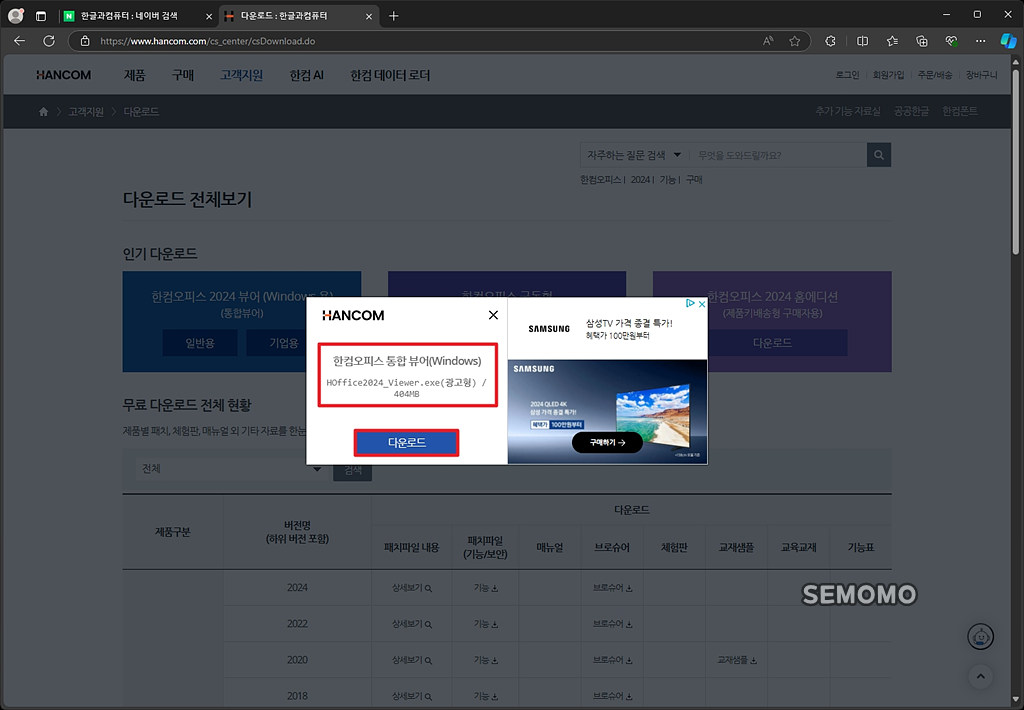
Task: Click the 한컴오피스 keyword link
Action: click(600, 180)
